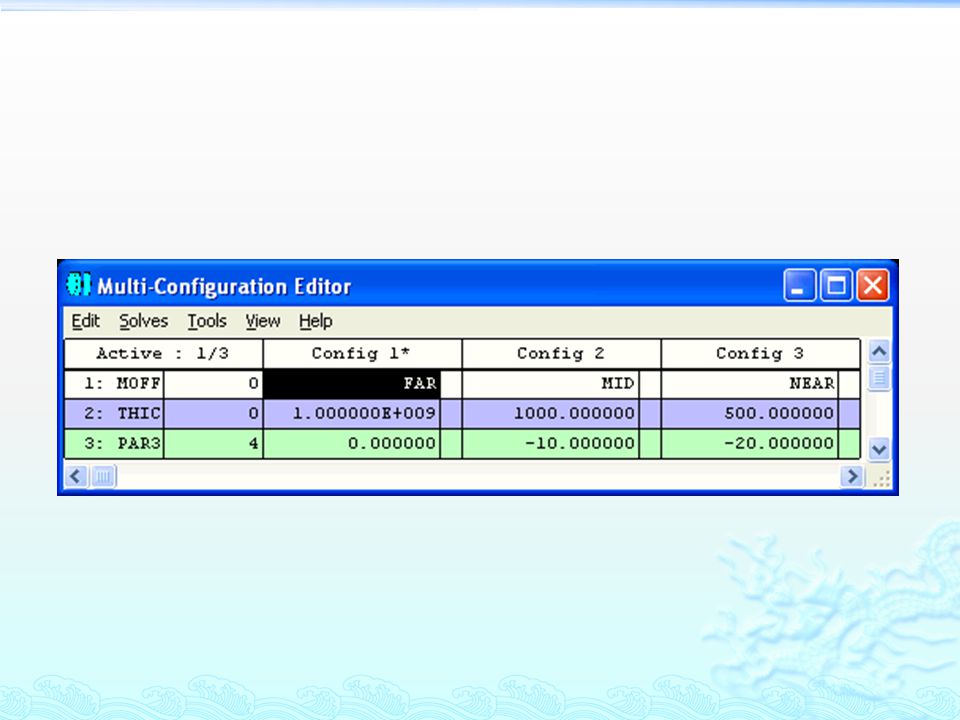Select the -20.000000 PAR3 cell
The width and height of the screenshot is (960, 720).
(750, 443)
